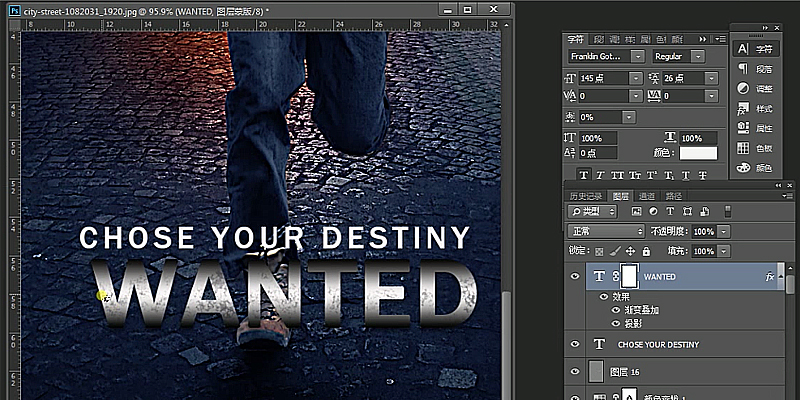Open the 0% tsume scaling dropdown
This screenshot has height=400, width=800.
click(629, 117)
